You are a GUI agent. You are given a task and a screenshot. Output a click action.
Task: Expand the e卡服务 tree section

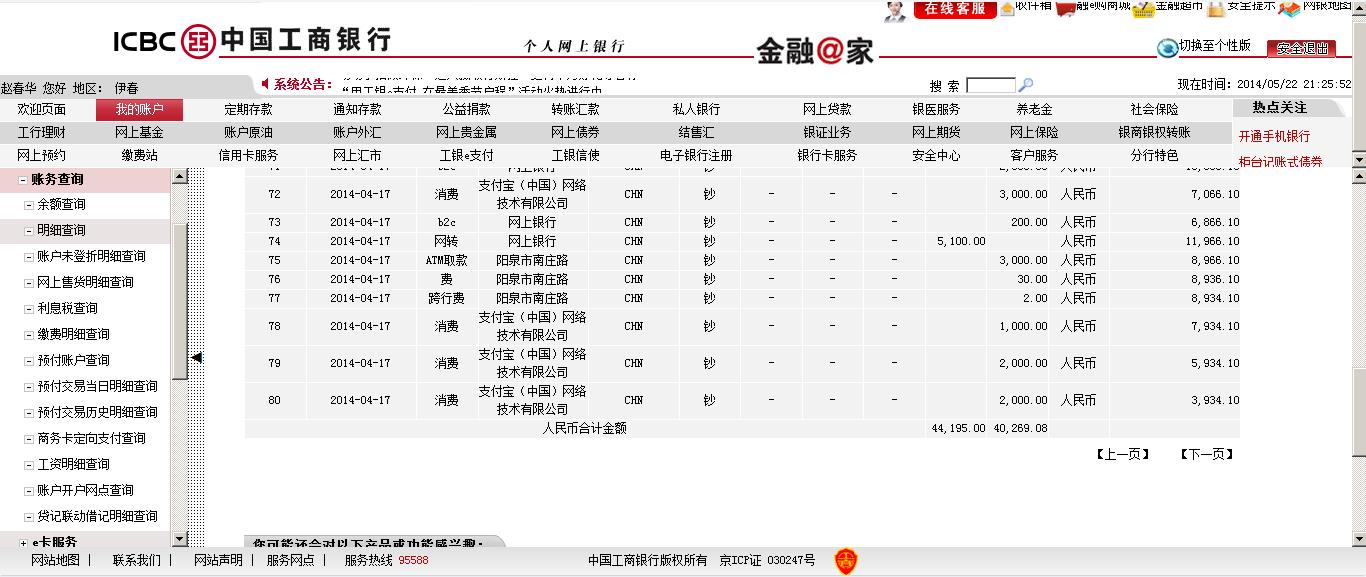pyautogui.click(x=24, y=542)
